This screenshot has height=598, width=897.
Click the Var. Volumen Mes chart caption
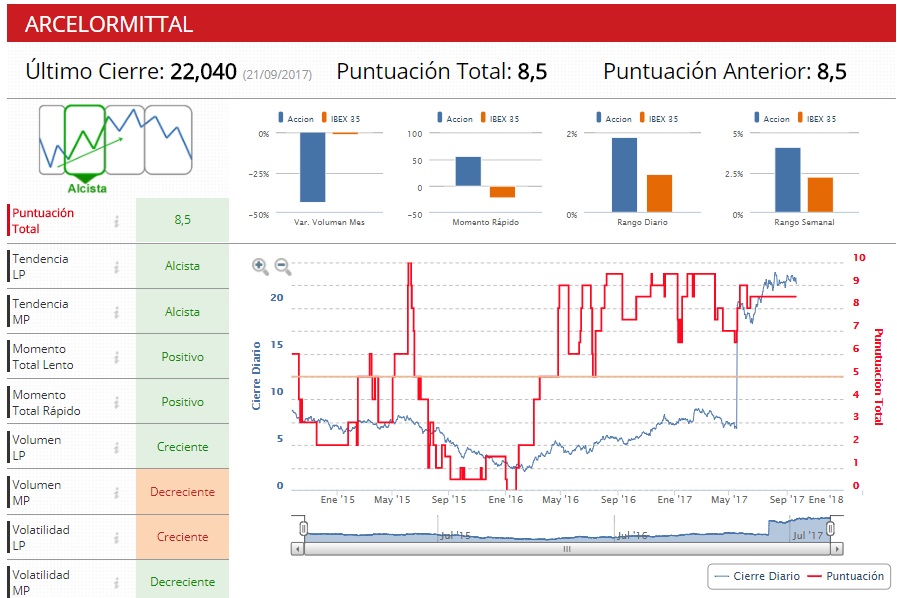329,222
